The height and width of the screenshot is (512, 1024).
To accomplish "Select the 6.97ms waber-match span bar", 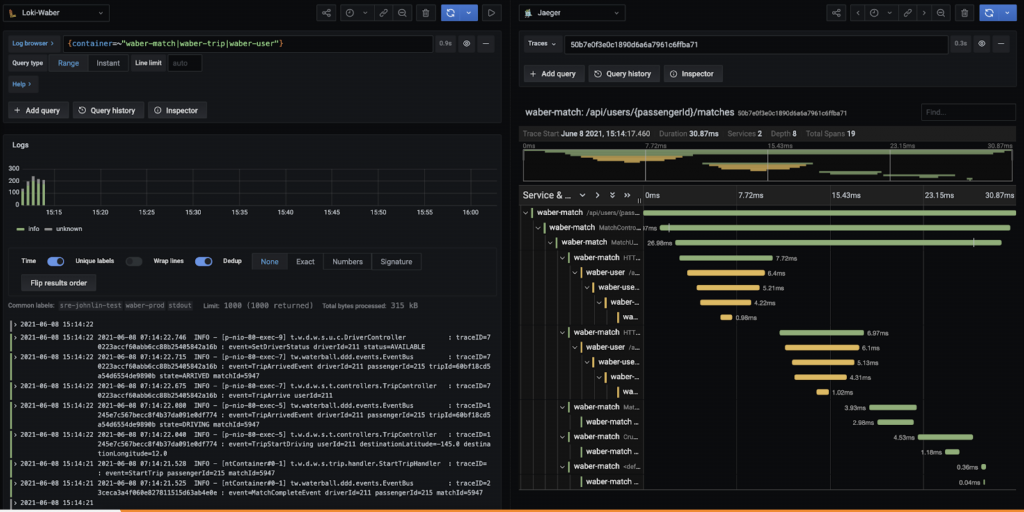I will 822,332.
